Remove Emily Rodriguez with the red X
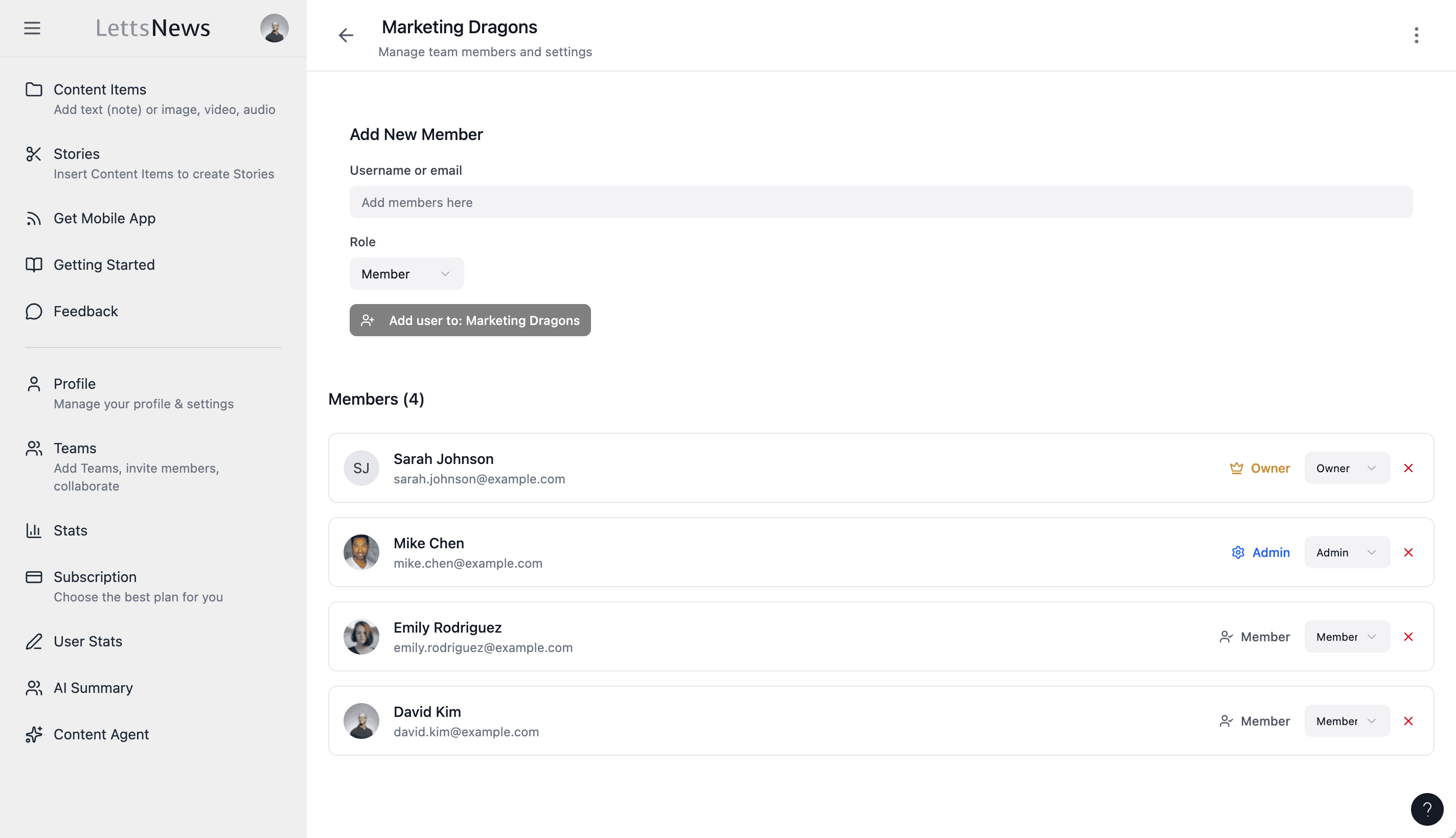Screen dimensions: 1456x838 [1408, 637]
